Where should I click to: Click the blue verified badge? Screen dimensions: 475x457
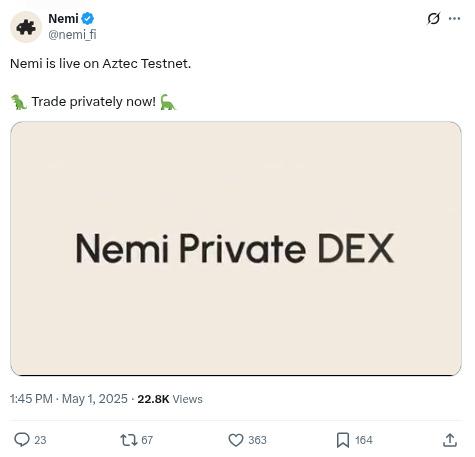[x=87, y=19]
